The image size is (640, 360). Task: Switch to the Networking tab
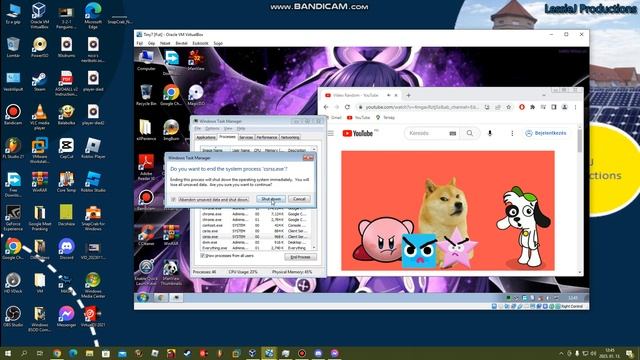[x=290, y=138]
